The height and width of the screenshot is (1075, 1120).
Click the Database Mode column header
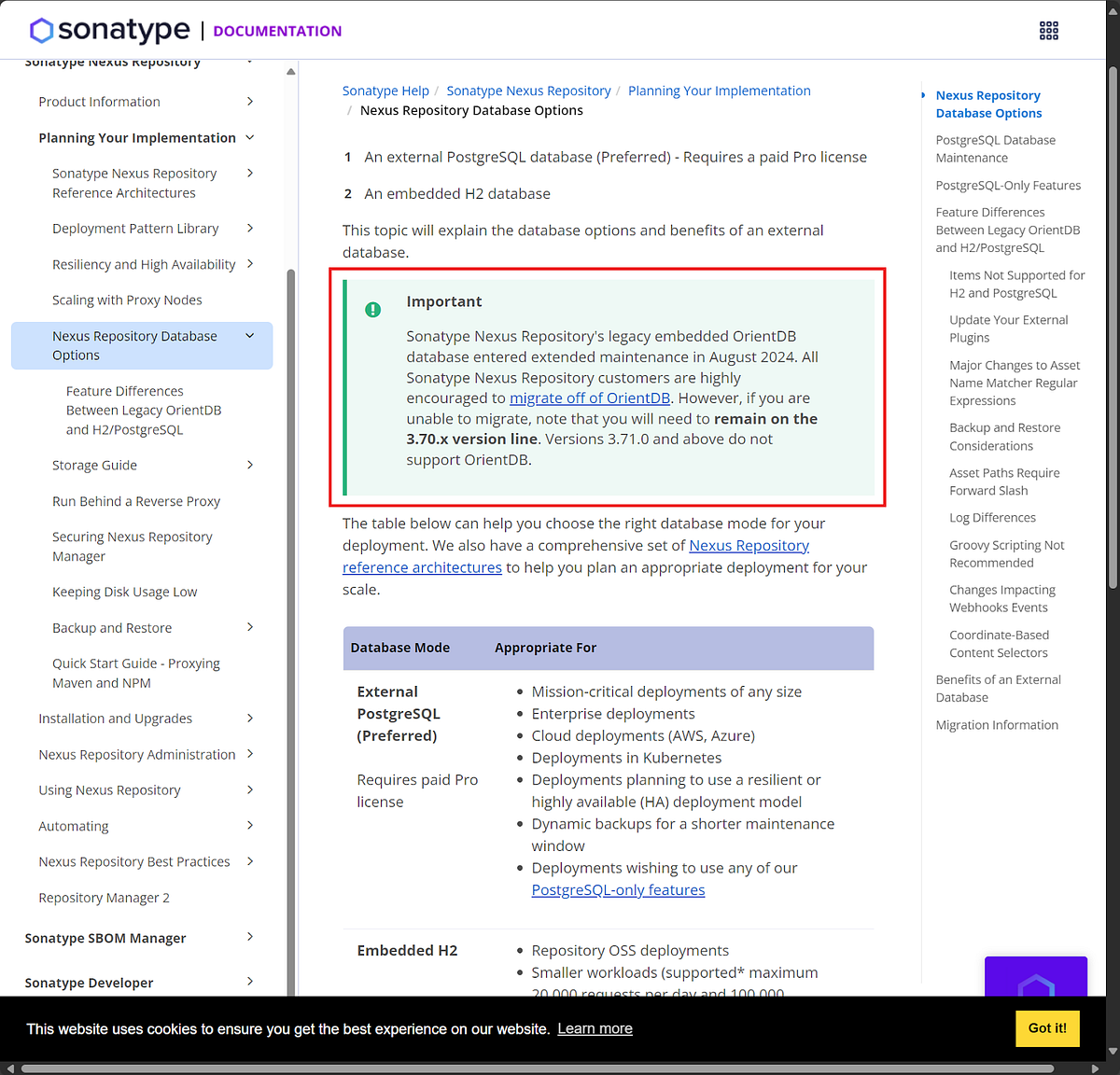400,648
